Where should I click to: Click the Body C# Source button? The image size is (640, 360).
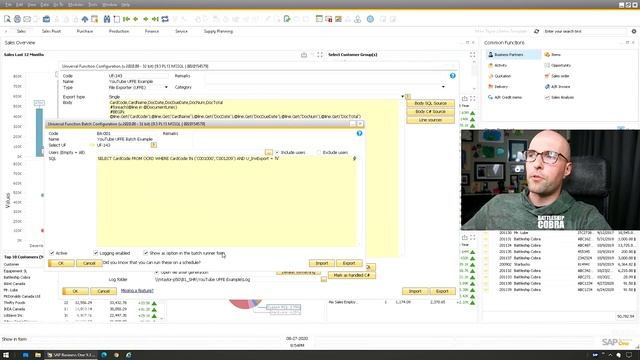coord(430,111)
